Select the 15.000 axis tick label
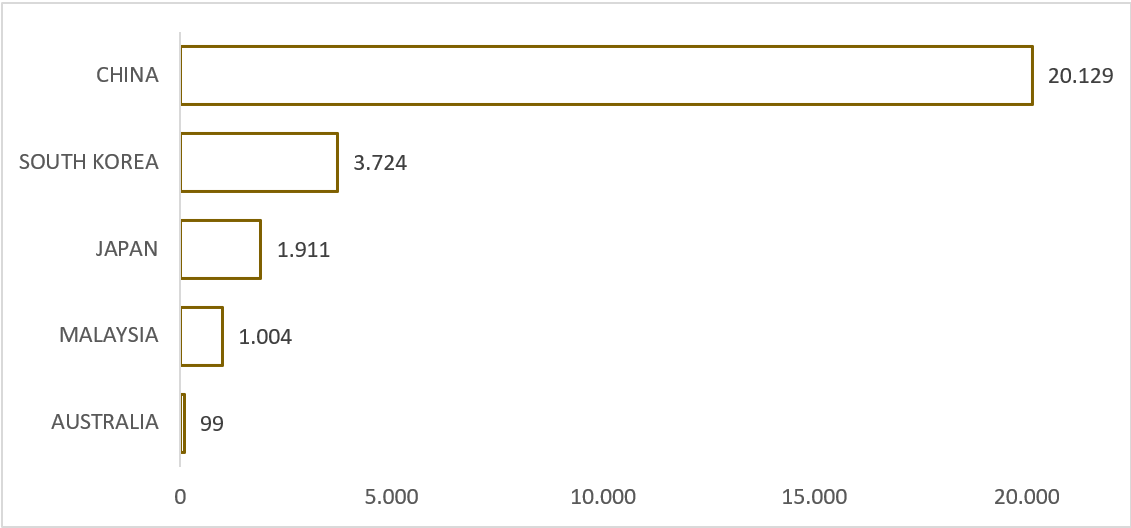Image resolution: width=1131 pixels, height=528 pixels. pos(813,497)
